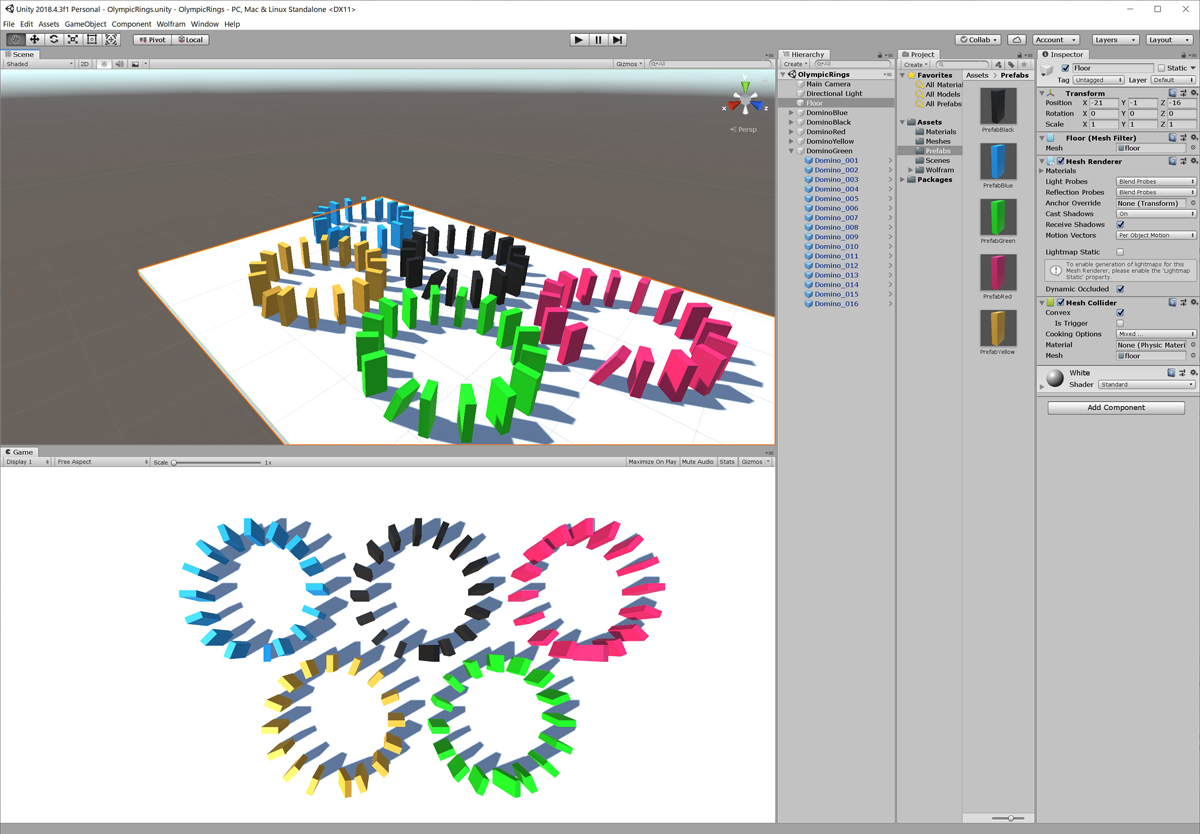Screen dimensions: 1200x834
Task: Toggle scene audio with the speaker icon
Action: [119, 64]
